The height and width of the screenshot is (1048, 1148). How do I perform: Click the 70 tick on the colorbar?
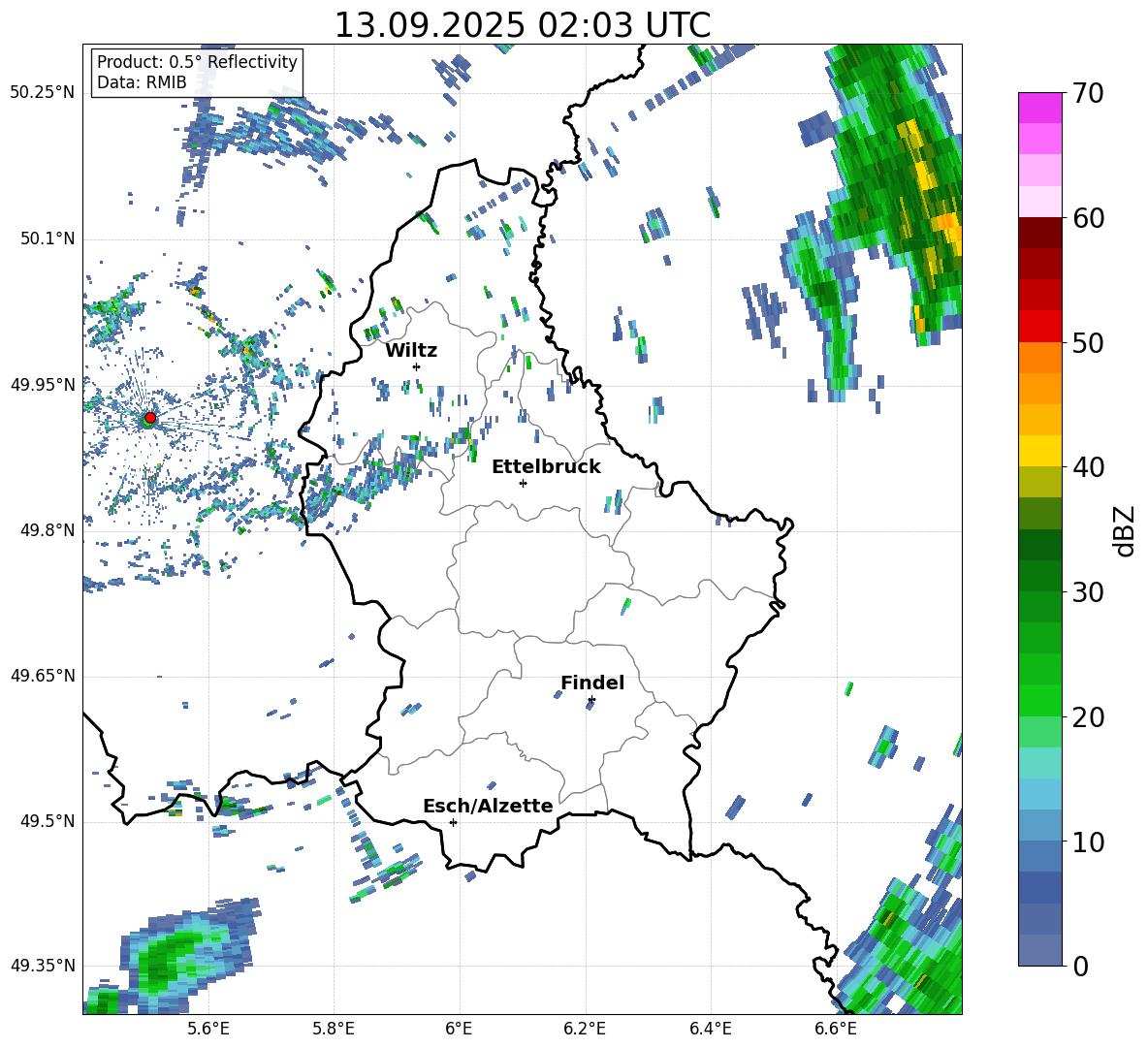[1088, 93]
